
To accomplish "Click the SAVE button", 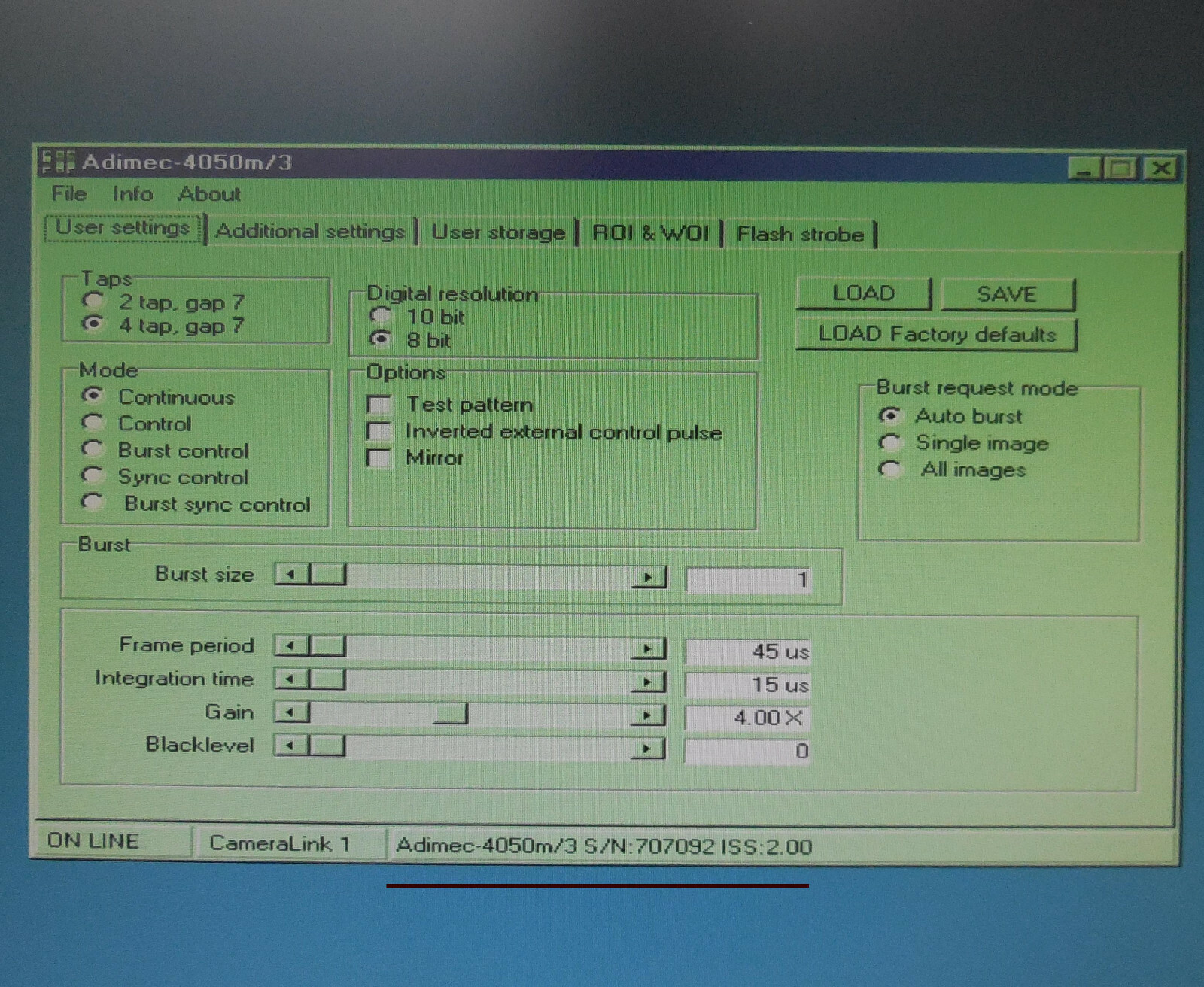I will coord(1007,294).
